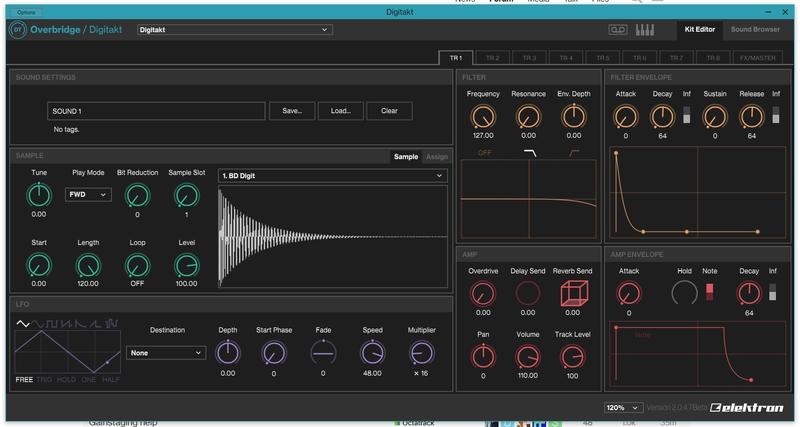Click the SOUND 1 name field
Viewport: 800px width, 427px height.
point(156,111)
